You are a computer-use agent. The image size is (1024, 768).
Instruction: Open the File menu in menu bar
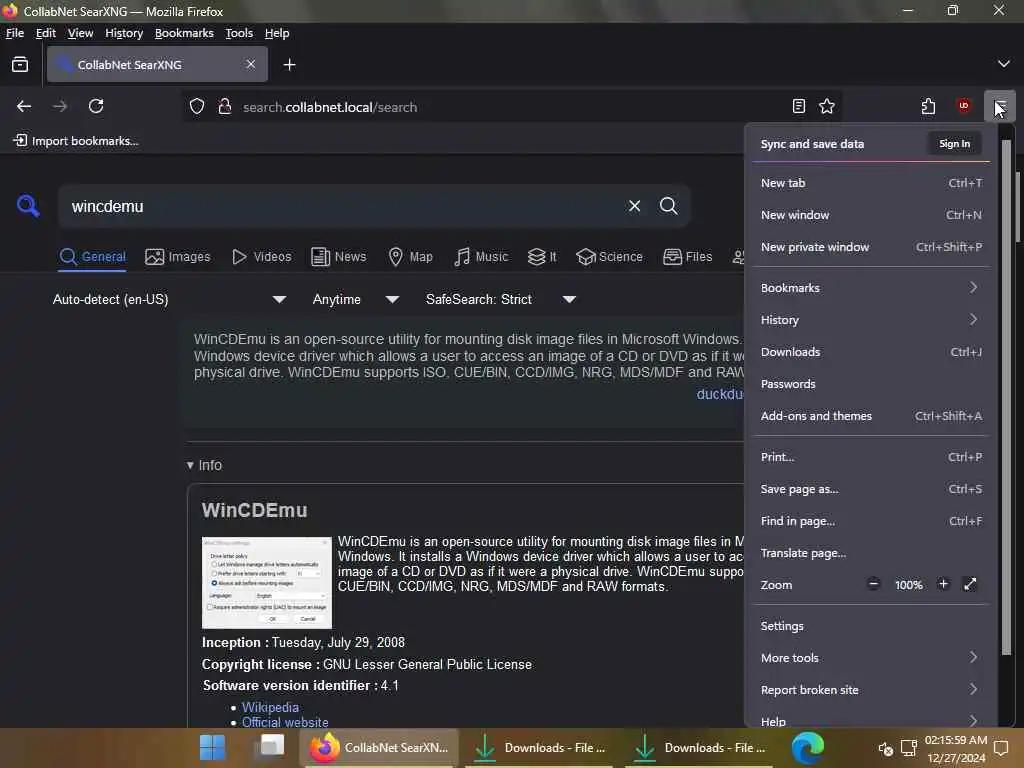(x=14, y=33)
